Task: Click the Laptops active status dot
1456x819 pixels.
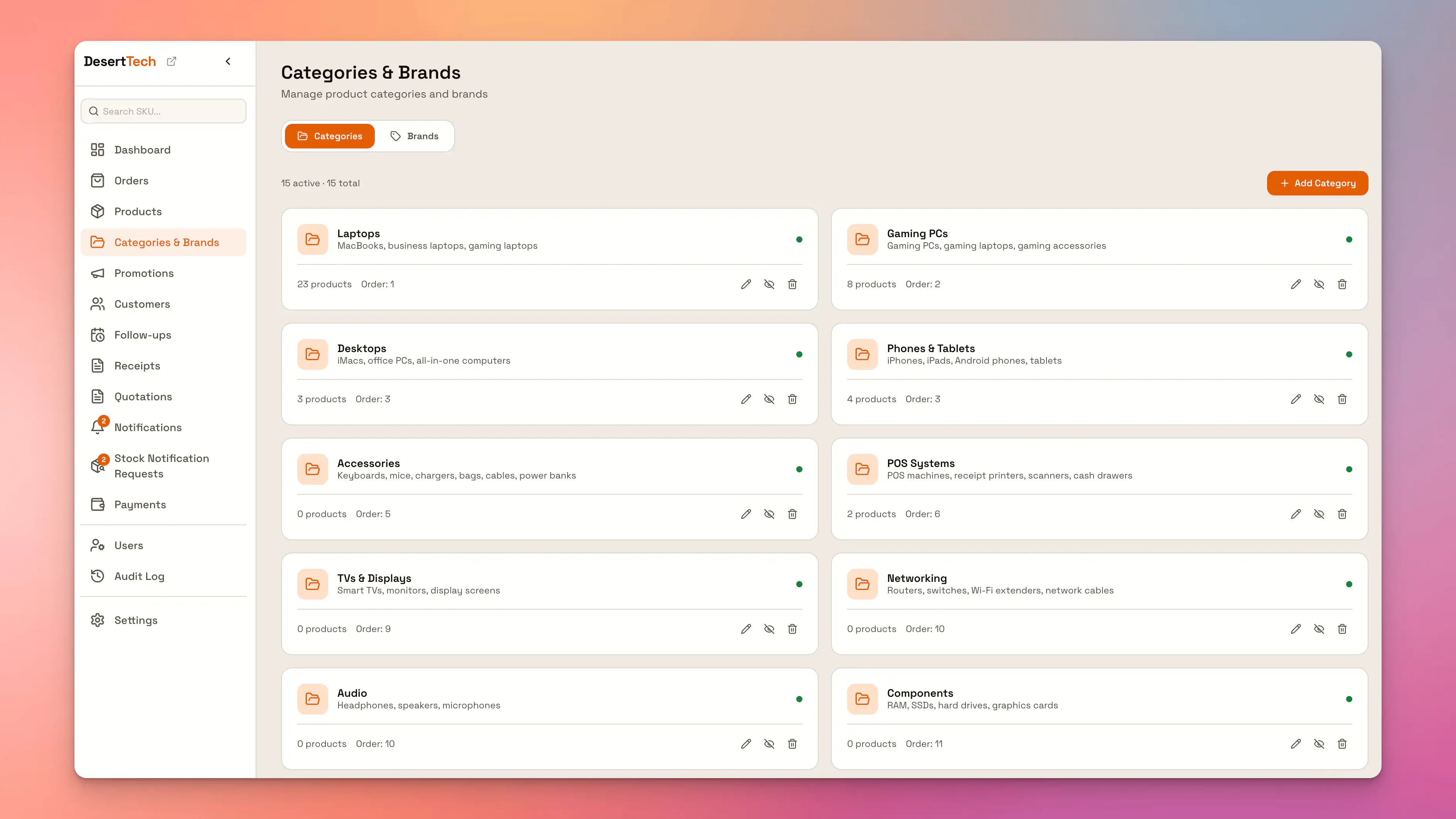Action: tap(799, 240)
